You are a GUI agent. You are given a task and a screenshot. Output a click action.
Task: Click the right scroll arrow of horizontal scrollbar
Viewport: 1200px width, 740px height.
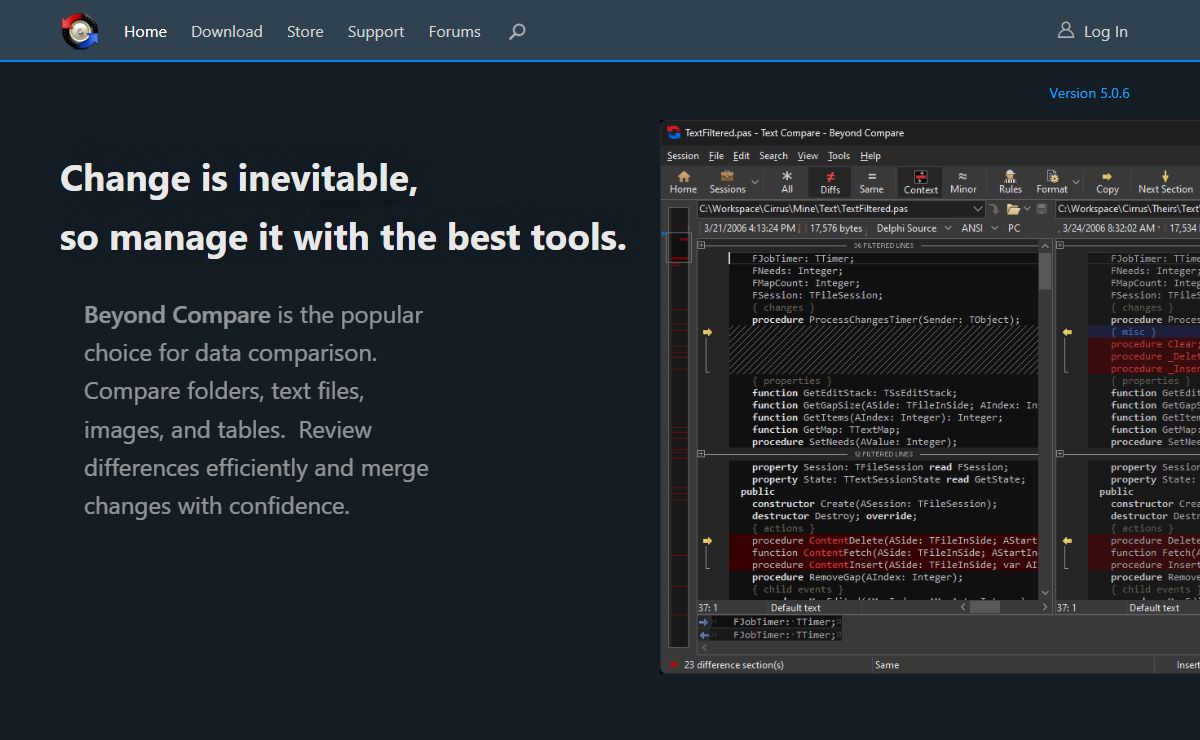[1045, 607]
